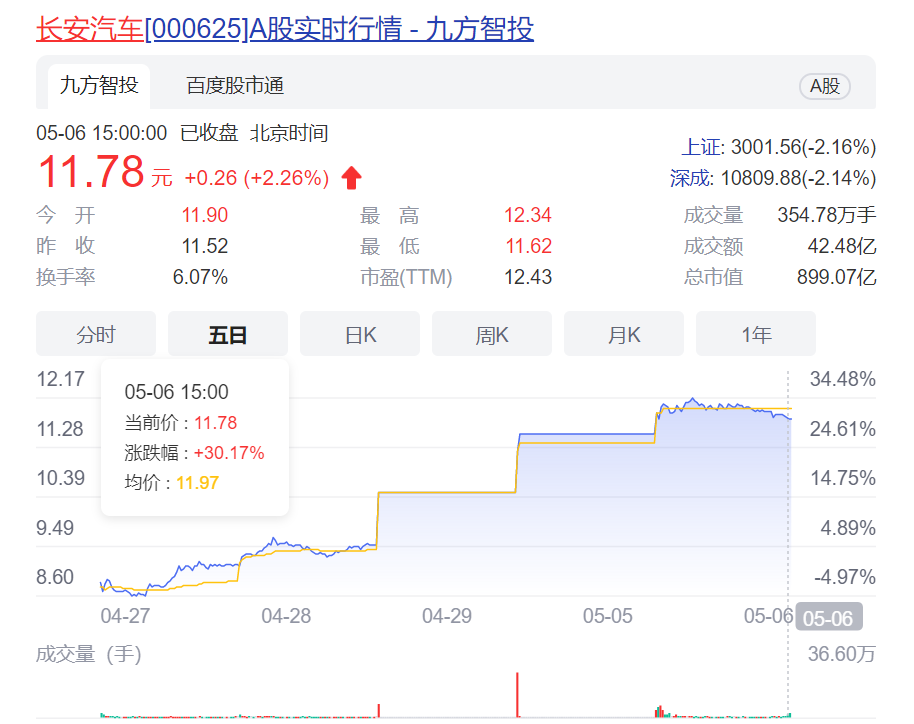The height and width of the screenshot is (724, 914).
Task: Click the change value +0.26 (+2.26%)
Action: (x=256, y=178)
